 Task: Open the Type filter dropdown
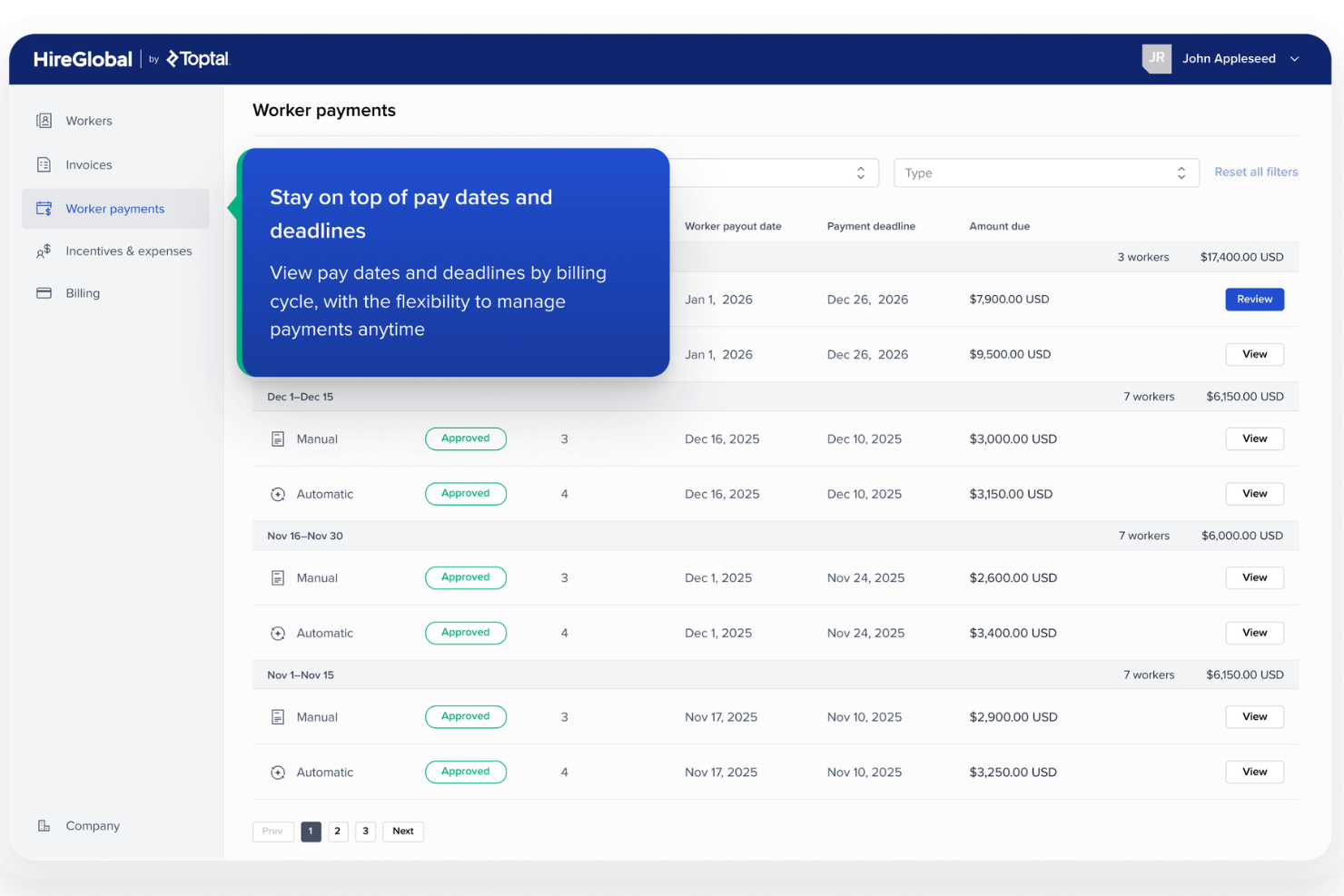pos(1046,172)
